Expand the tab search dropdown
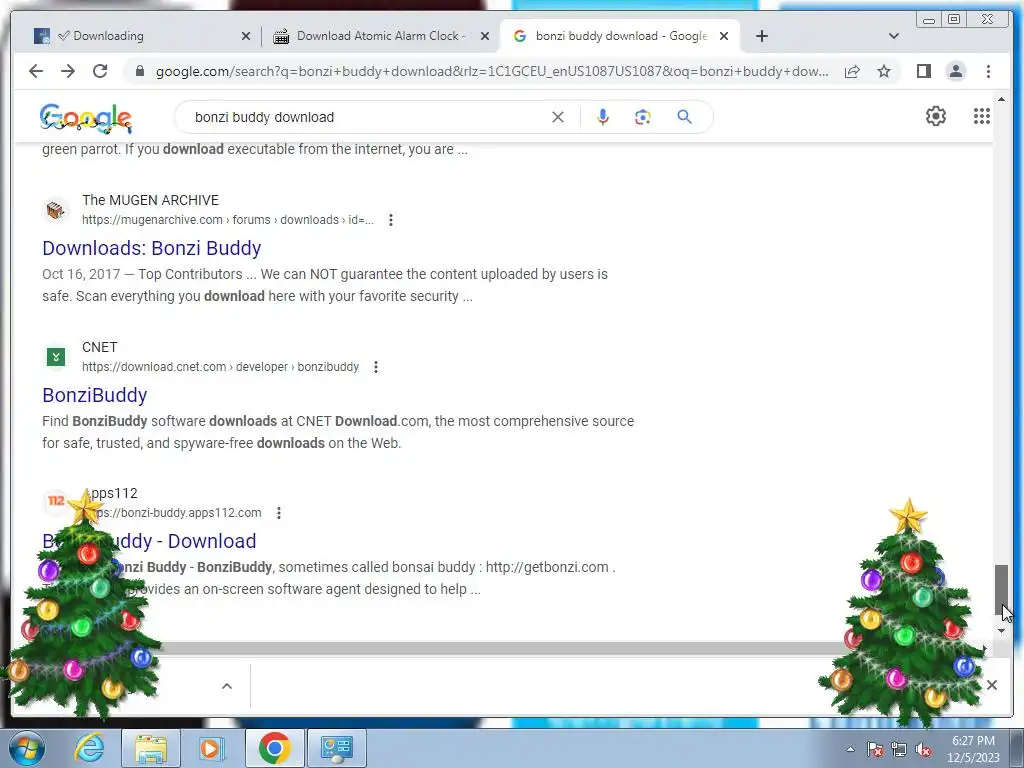Viewport: 1024px width, 768px height. click(893, 36)
